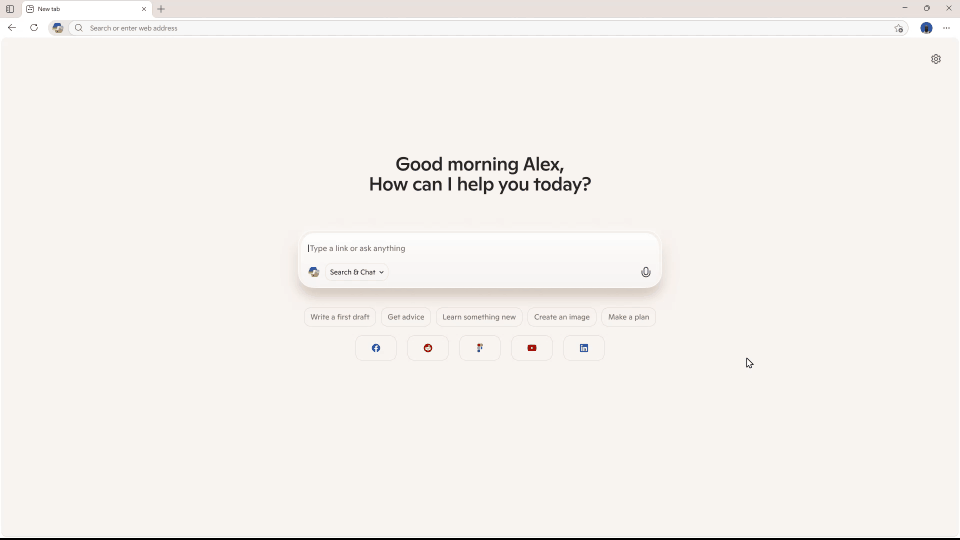Open the Figma shortcut tile
This screenshot has height=540, width=960.
(480, 348)
